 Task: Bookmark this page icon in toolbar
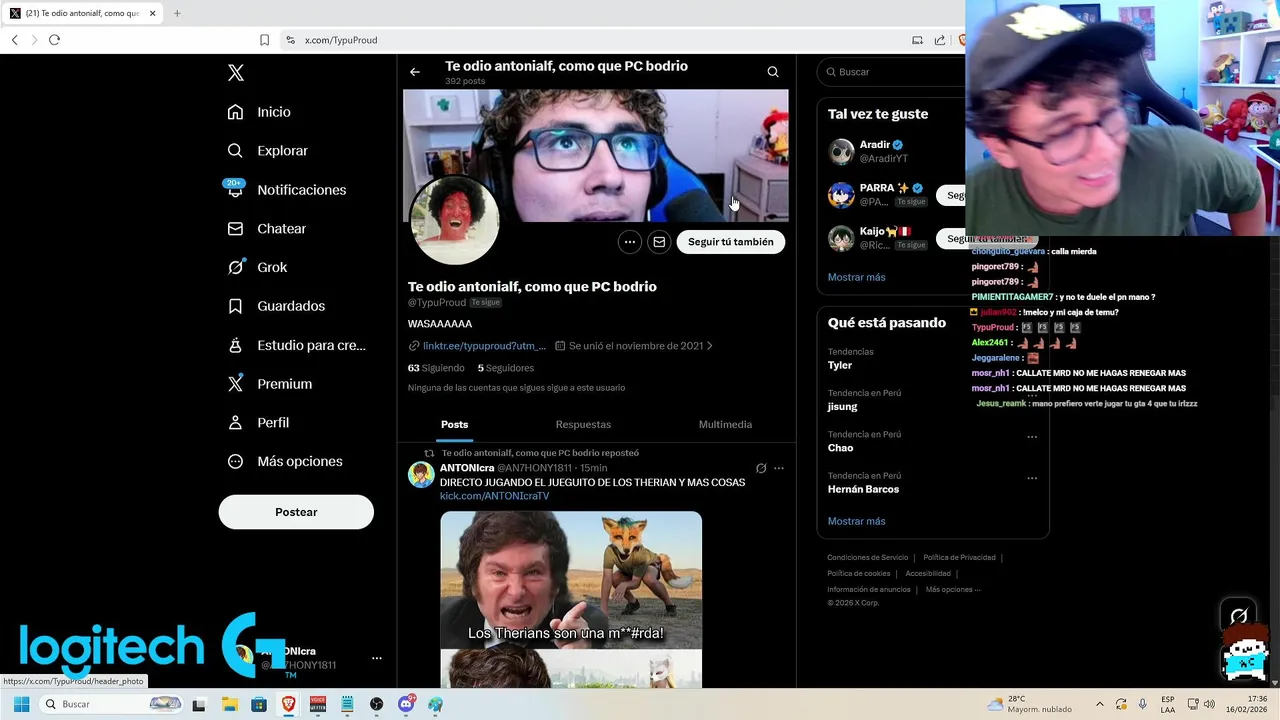[264, 40]
